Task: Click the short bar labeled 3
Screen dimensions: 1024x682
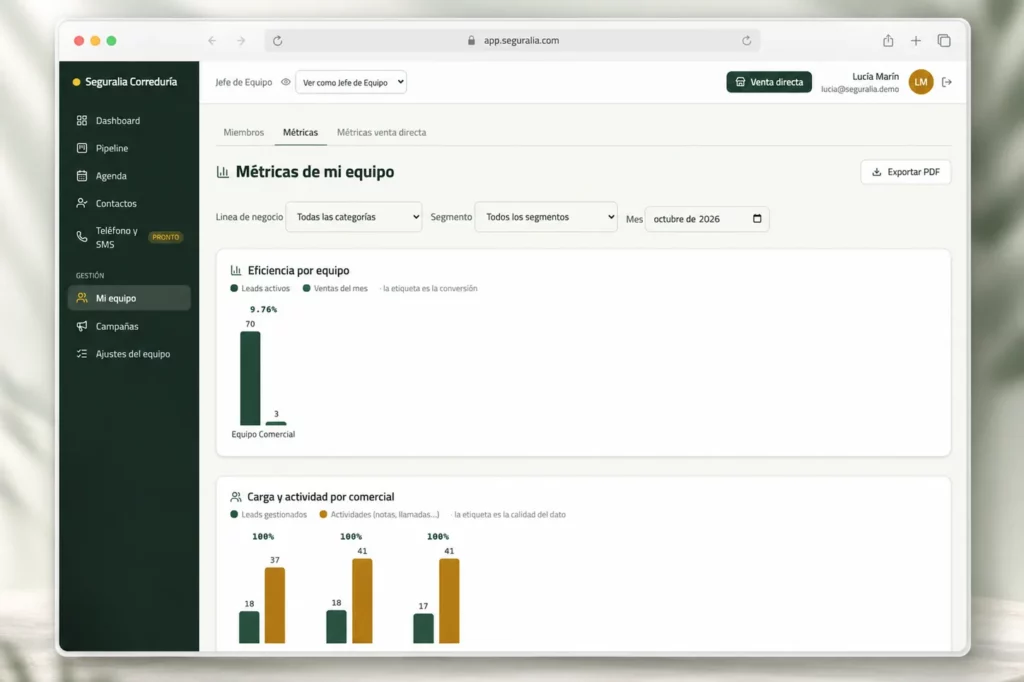Action: pos(276,423)
